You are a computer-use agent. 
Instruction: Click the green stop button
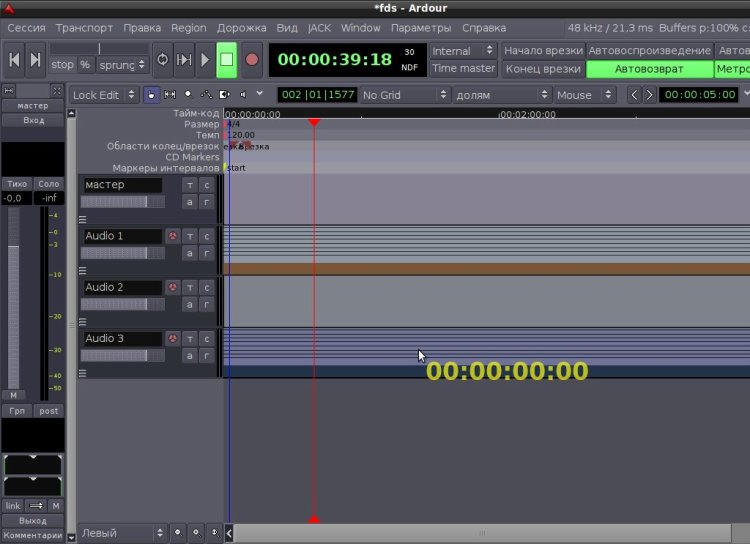pos(227,60)
